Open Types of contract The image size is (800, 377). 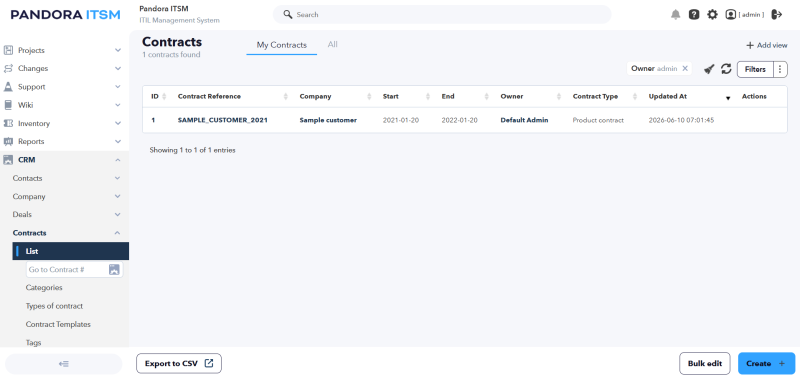click(54, 306)
